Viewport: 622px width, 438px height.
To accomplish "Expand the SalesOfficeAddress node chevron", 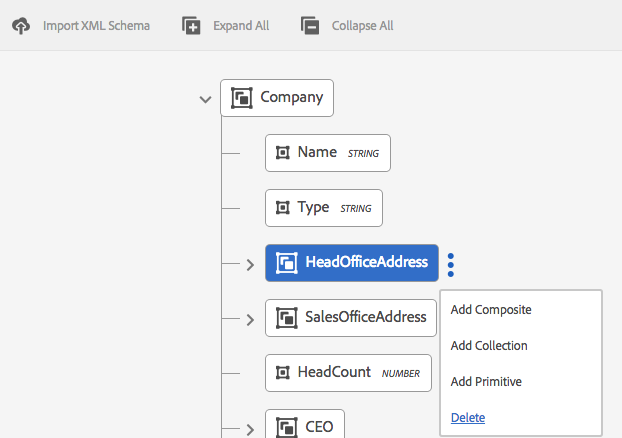I will (250, 319).
